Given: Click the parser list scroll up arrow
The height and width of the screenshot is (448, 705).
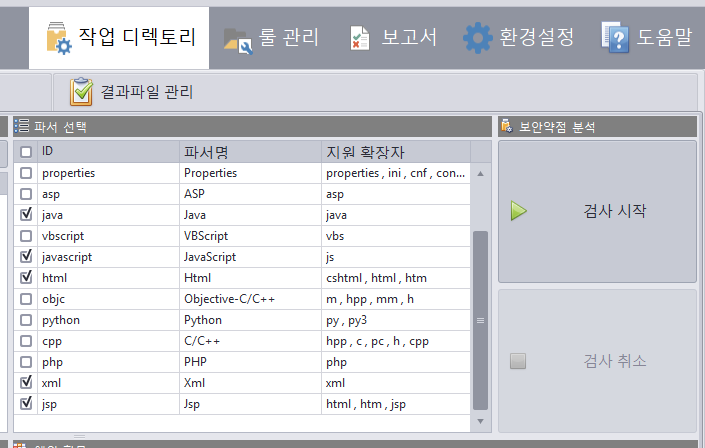Looking at the screenshot, I should [x=480, y=174].
